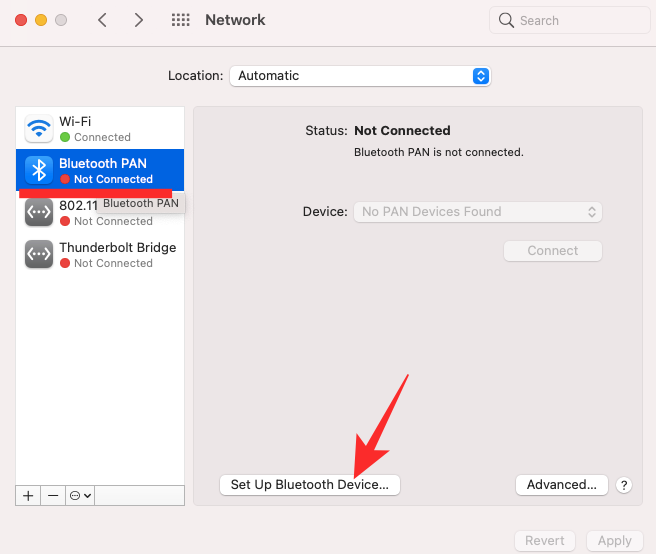Image resolution: width=656 pixels, height=554 pixels.
Task: Click the "Not Connected" status text
Action: 402,131
